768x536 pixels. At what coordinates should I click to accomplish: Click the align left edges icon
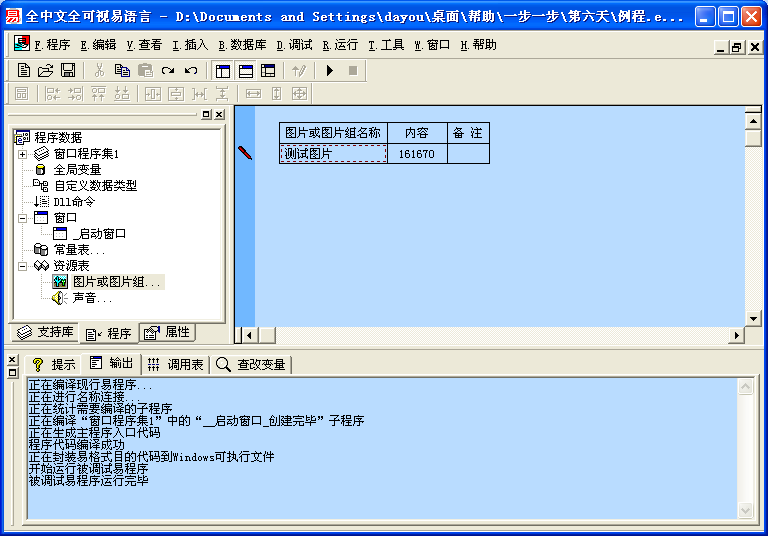52,94
